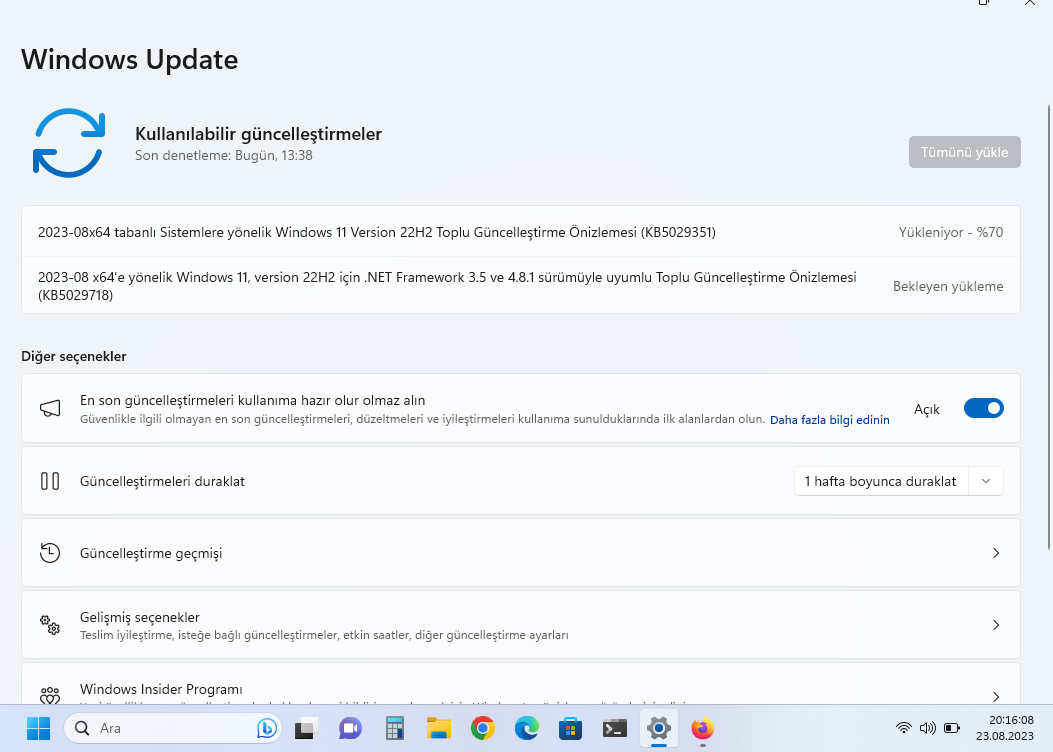Switch to Firefox in the taskbar
The height and width of the screenshot is (752, 1053).
(x=702, y=728)
